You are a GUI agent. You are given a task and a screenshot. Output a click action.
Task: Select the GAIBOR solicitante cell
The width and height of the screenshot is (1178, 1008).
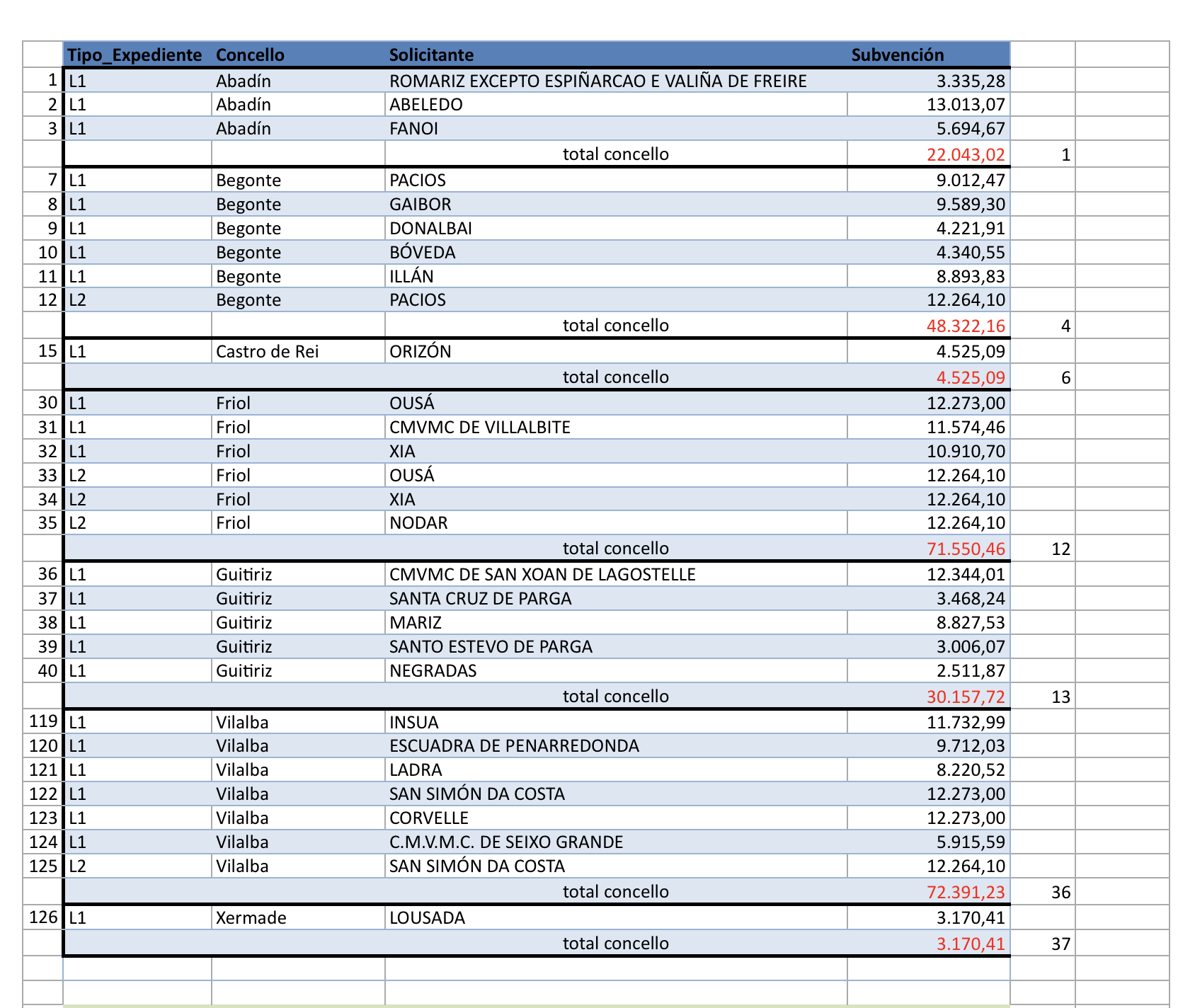pyautogui.click(x=616, y=205)
